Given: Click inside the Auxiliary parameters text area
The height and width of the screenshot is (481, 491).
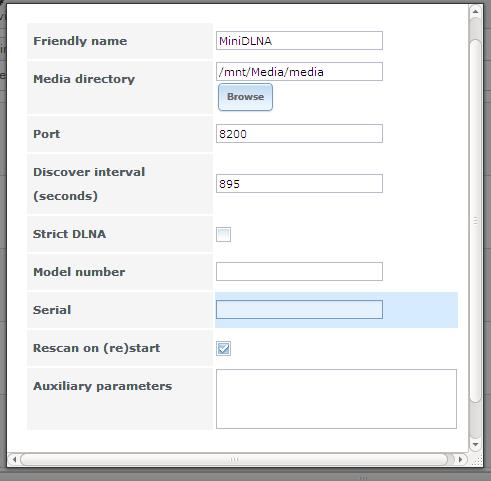Looking at the screenshot, I should click(x=336, y=399).
